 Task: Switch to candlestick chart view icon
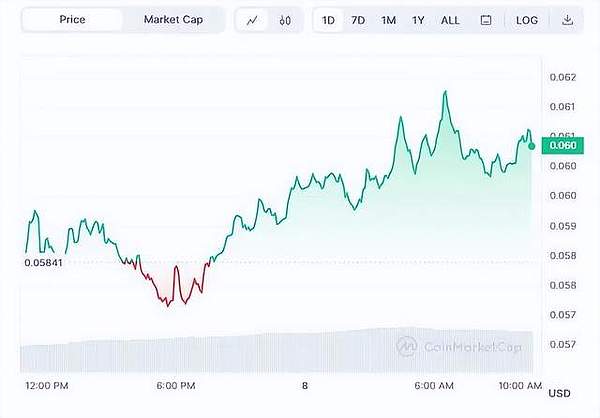coord(285,20)
